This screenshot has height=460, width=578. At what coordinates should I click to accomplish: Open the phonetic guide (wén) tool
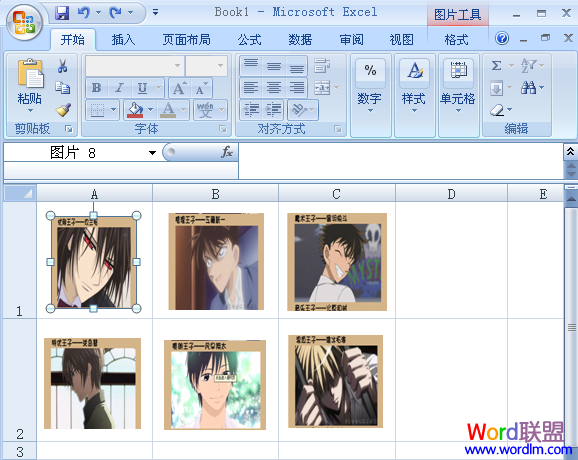(206, 109)
